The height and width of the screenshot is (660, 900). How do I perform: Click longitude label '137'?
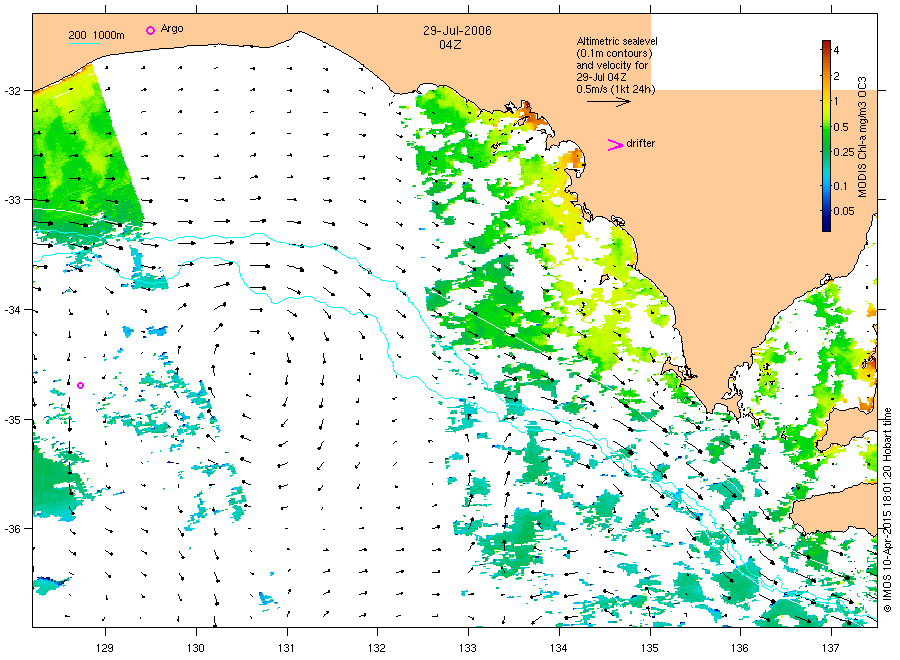[831, 648]
